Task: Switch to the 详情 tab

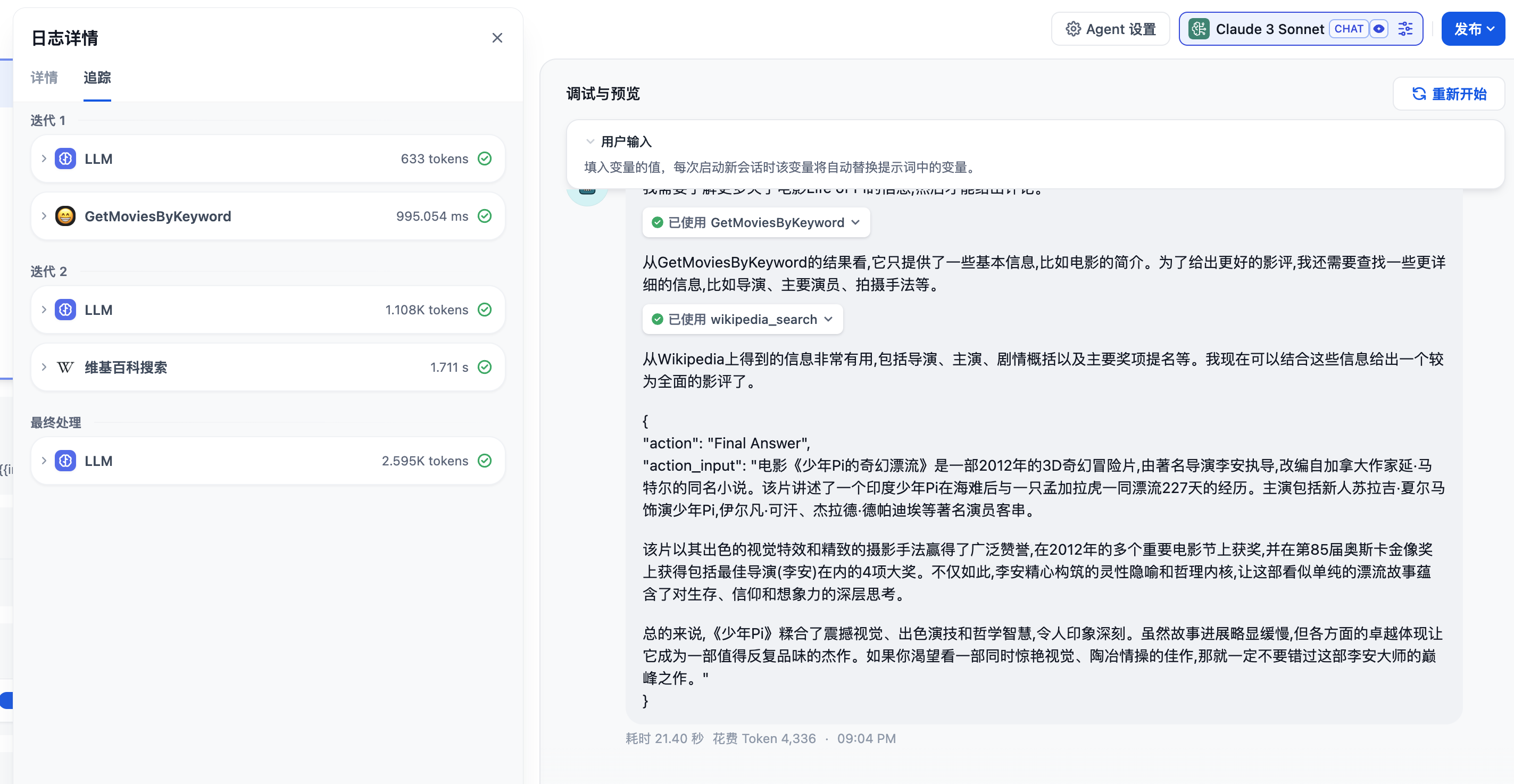Action: pyautogui.click(x=44, y=78)
